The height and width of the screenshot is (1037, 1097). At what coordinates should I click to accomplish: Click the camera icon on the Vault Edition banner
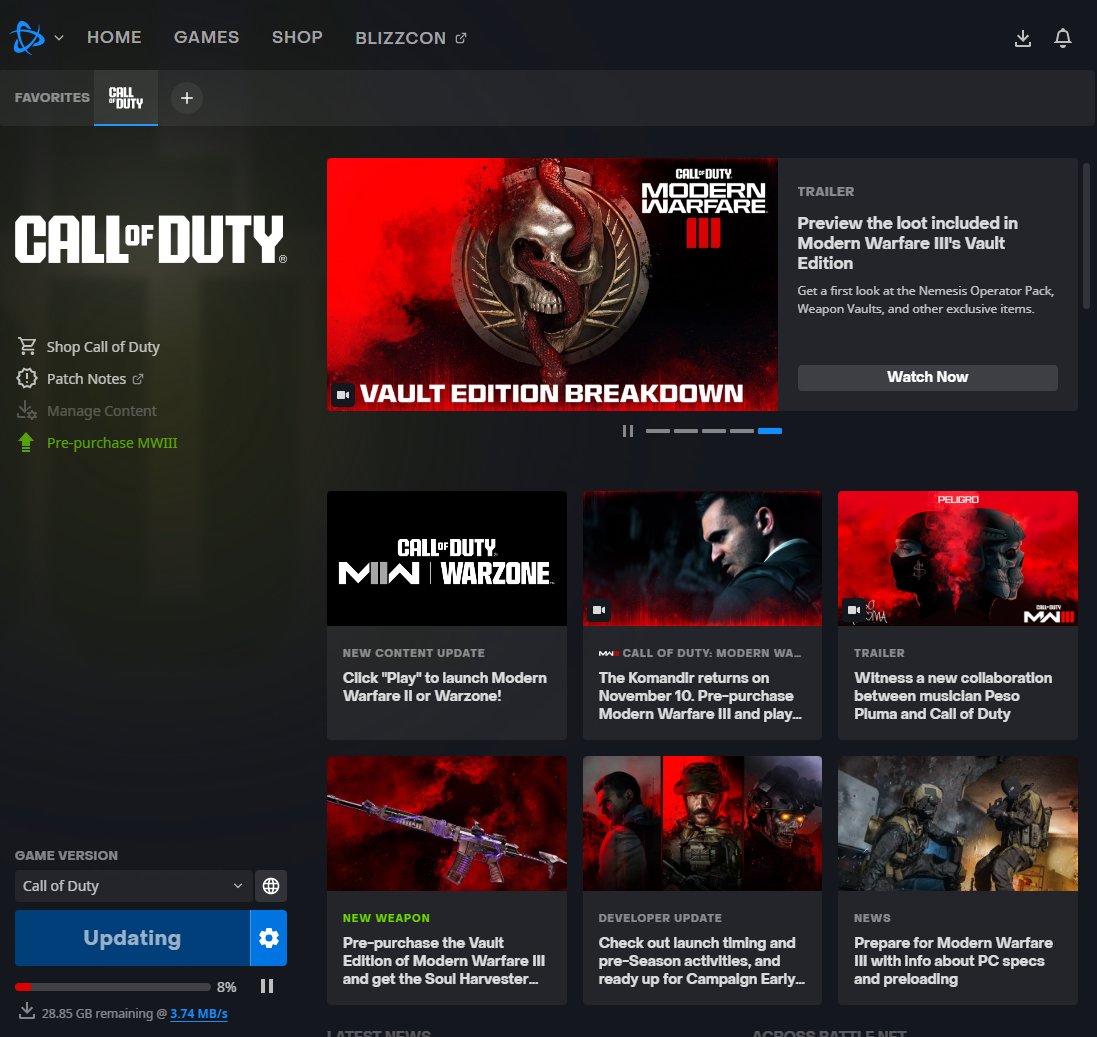[x=344, y=394]
